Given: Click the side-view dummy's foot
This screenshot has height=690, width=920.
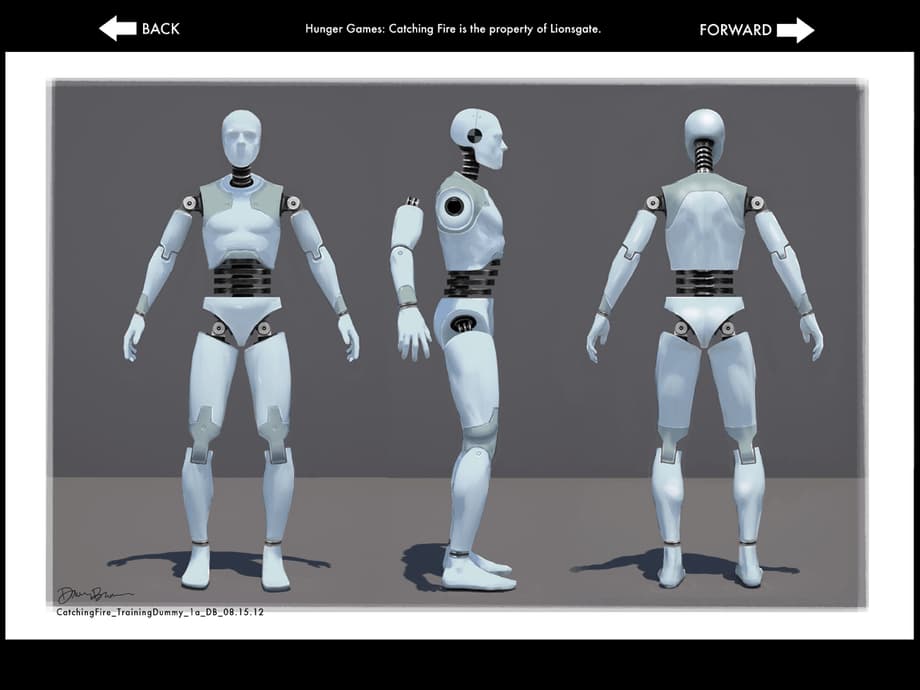Looking at the screenshot, I should (476, 573).
